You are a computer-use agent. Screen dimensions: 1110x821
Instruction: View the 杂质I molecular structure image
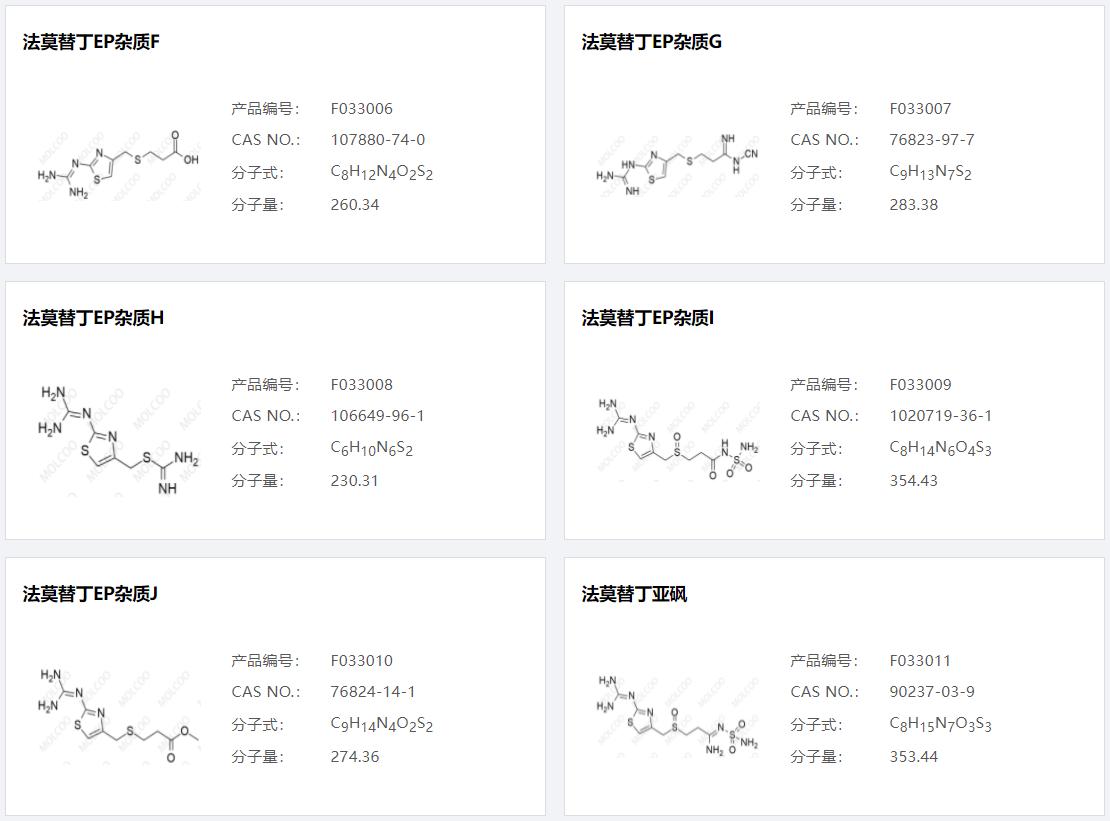tap(677, 440)
